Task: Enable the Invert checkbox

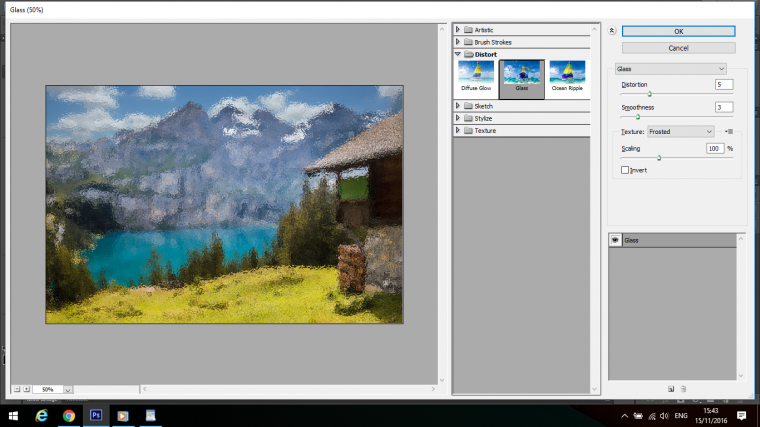Action: (625, 170)
